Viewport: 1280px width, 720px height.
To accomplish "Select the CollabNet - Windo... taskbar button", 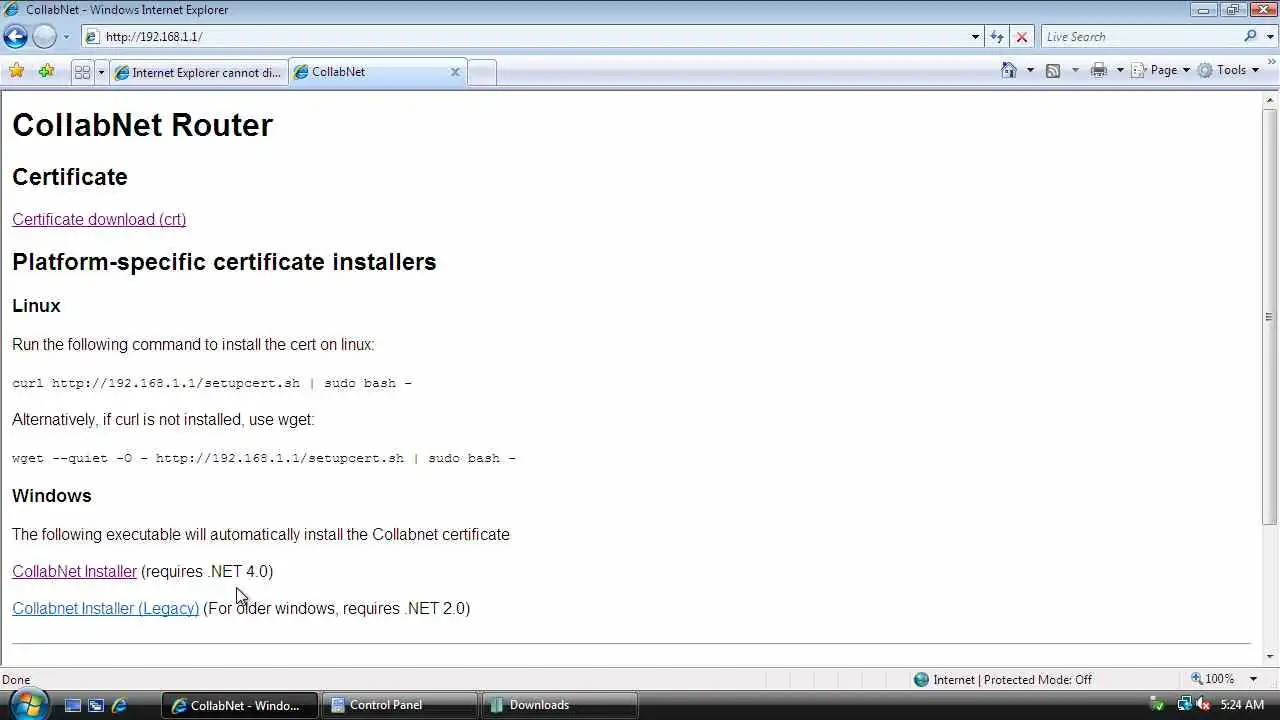I will coord(240,705).
